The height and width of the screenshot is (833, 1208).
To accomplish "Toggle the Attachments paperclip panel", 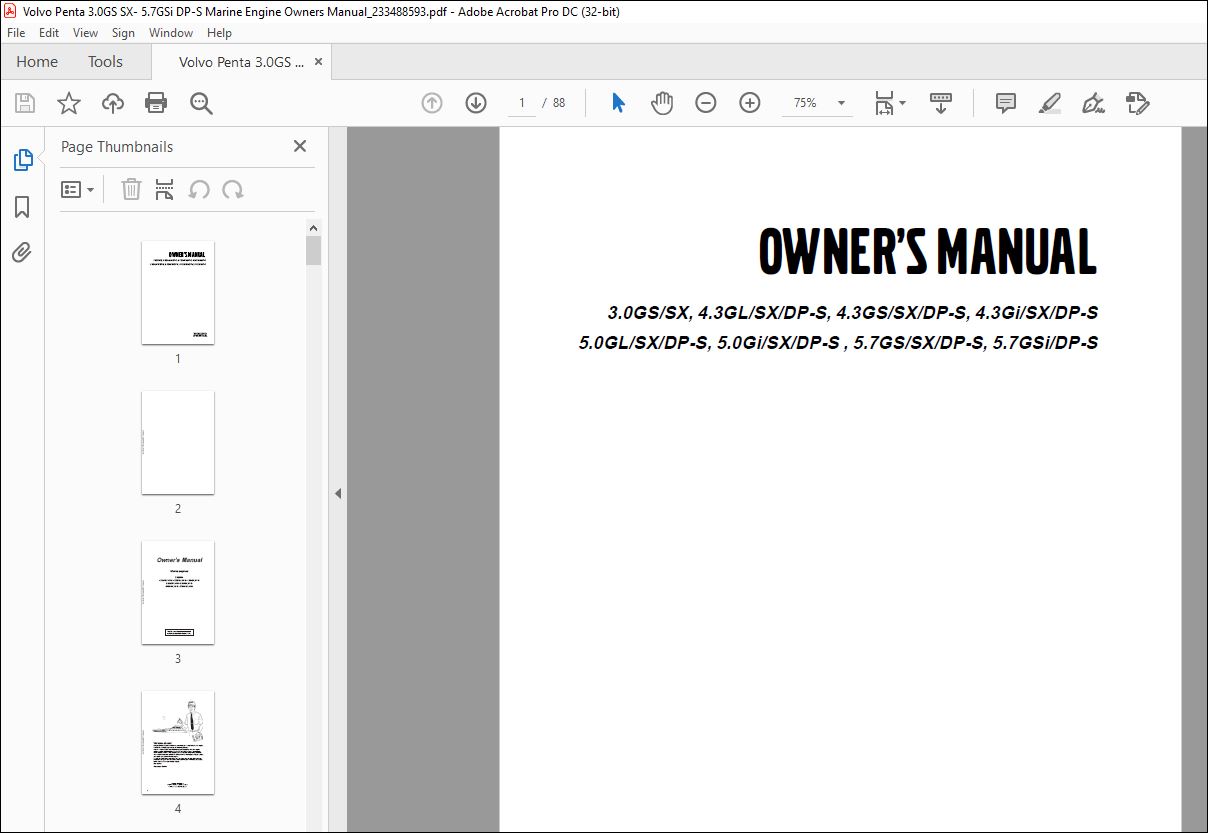I will coord(22,253).
